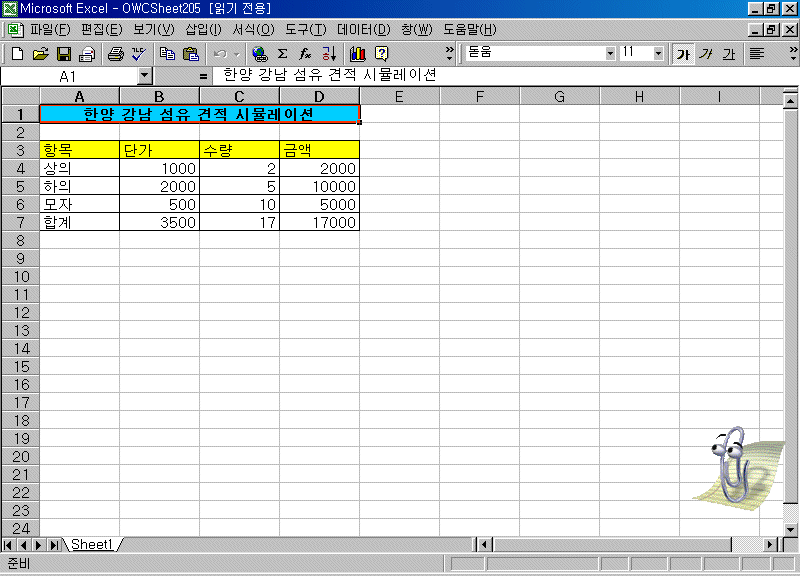Launch the Chart Wizard icon
The height and width of the screenshot is (576, 800).
point(357,53)
